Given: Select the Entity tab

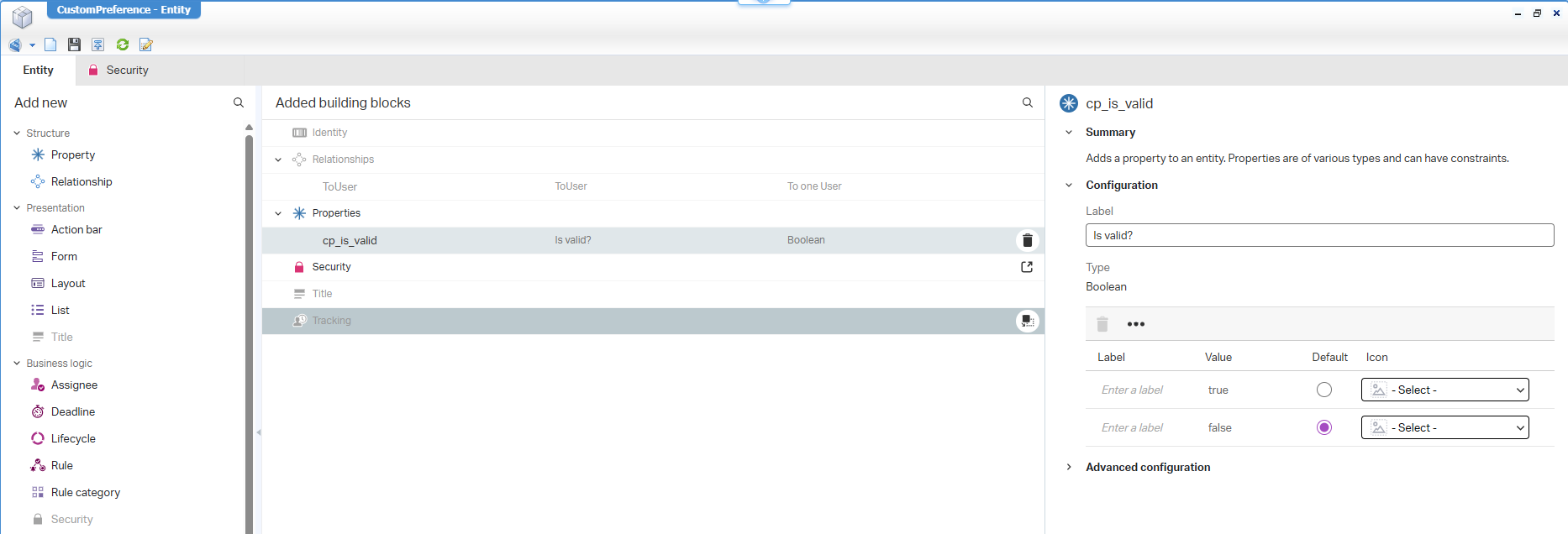Looking at the screenshot, I should tap(38, 71).
